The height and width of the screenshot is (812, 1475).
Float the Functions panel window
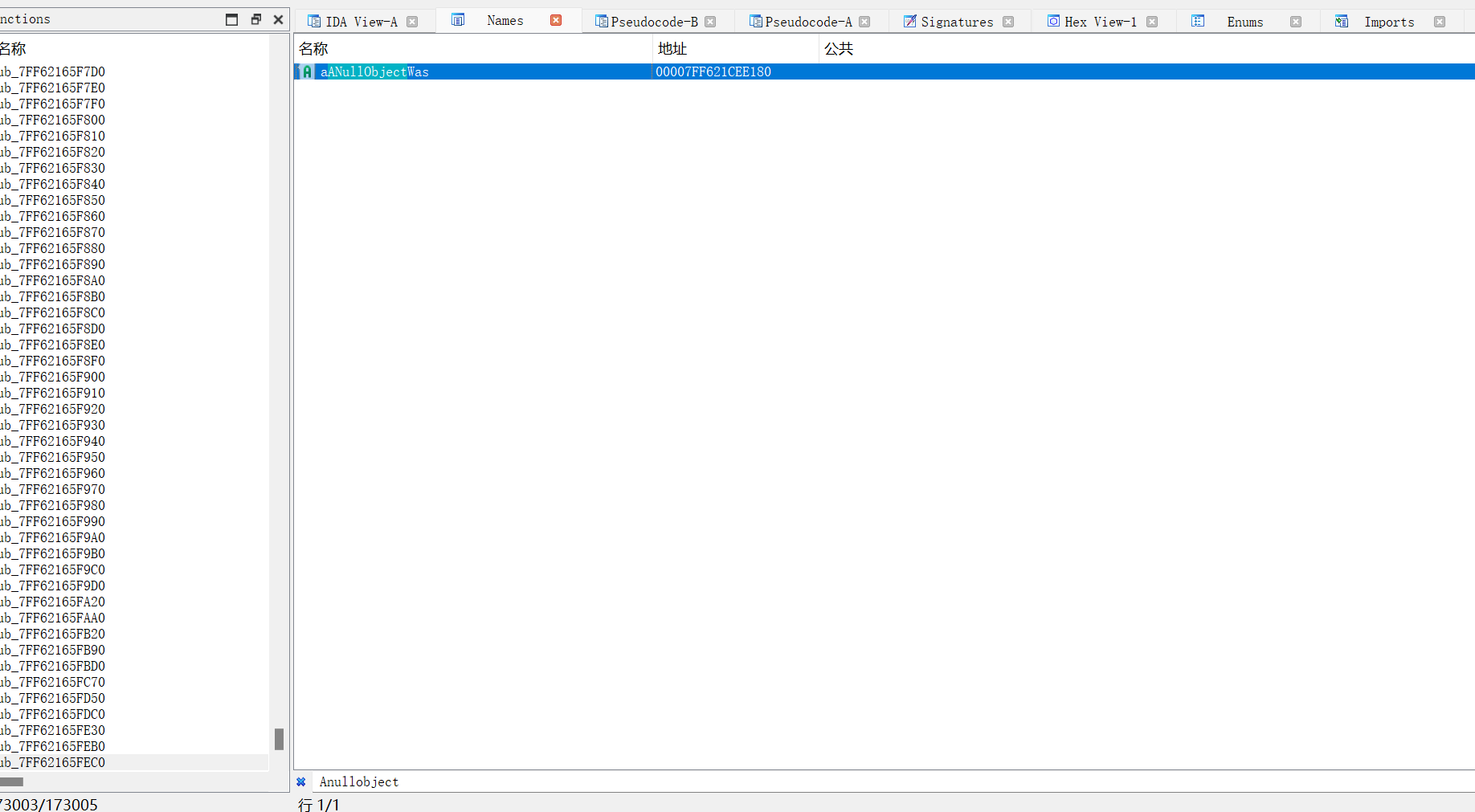[x=255, y=19]
